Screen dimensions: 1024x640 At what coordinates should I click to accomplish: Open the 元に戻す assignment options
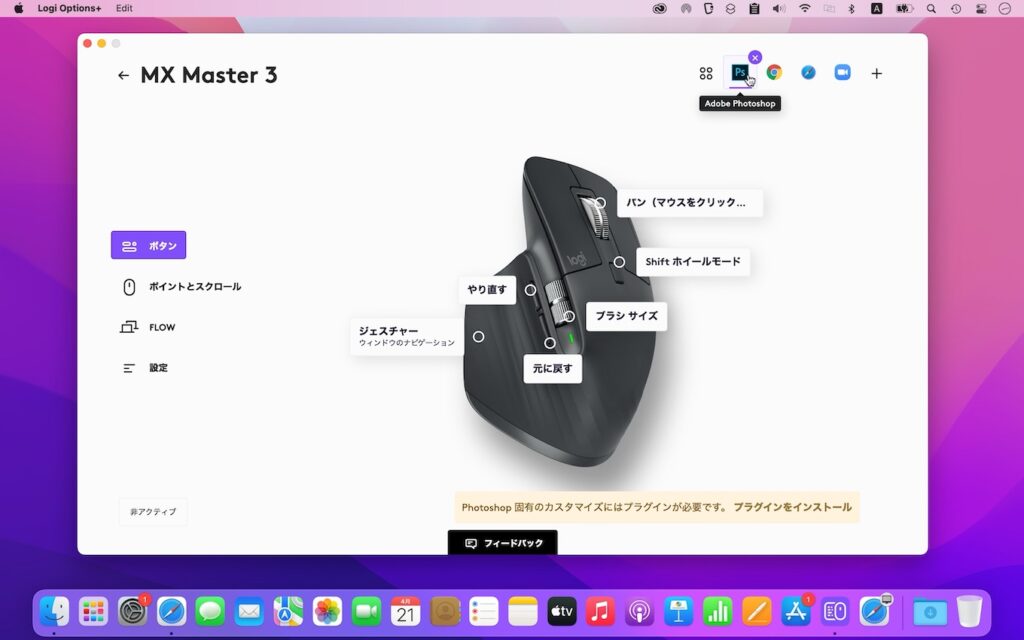pyautogui.click(x=553, y=369)
